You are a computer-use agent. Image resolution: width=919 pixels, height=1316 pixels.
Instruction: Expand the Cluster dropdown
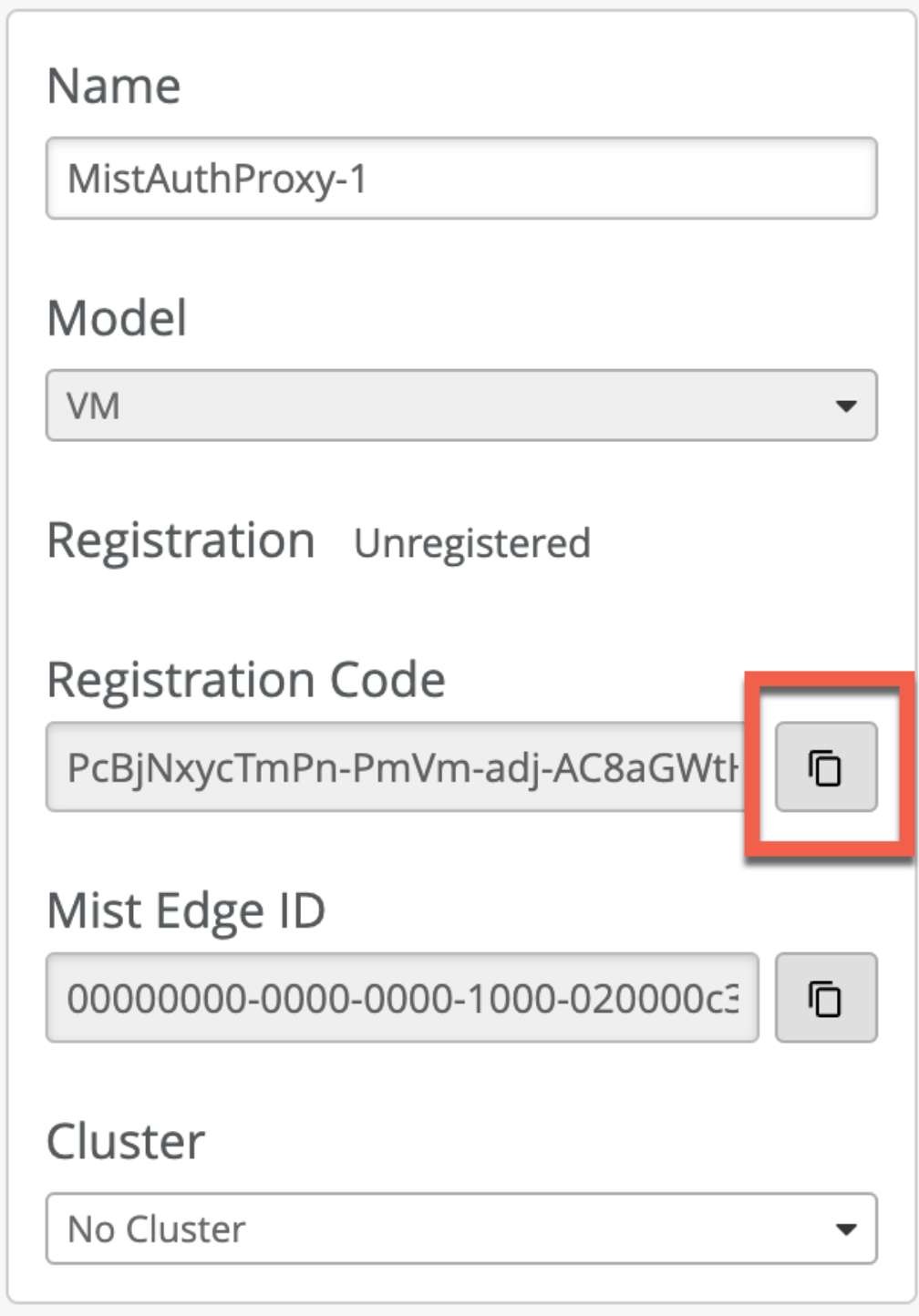pyautogui.click(x=460, y=1229)
